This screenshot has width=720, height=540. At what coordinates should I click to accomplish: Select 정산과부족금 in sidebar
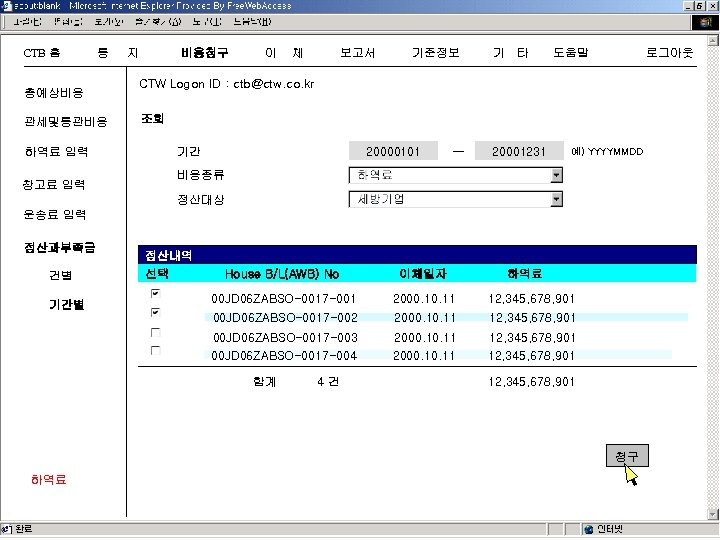(x=60, y=248)
